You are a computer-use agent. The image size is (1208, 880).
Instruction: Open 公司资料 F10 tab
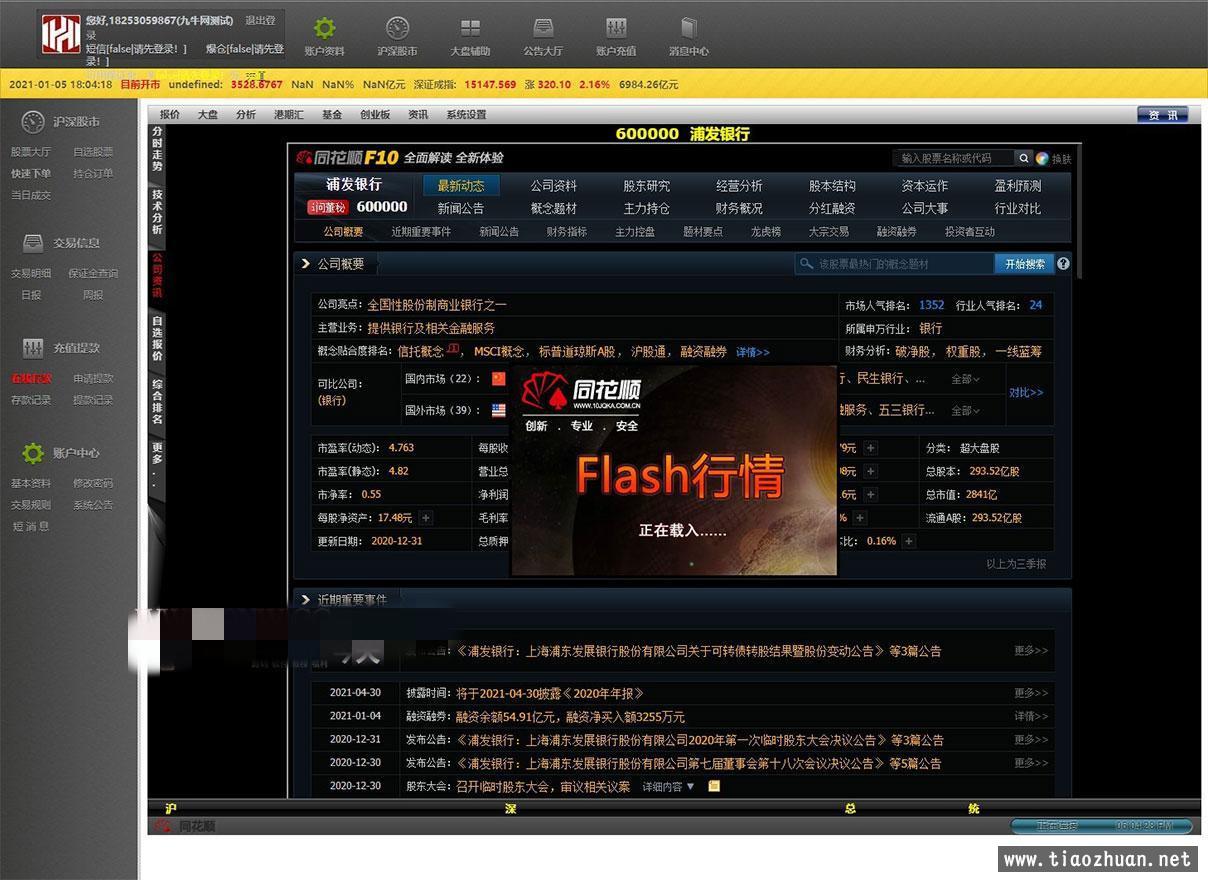[554, 186]
